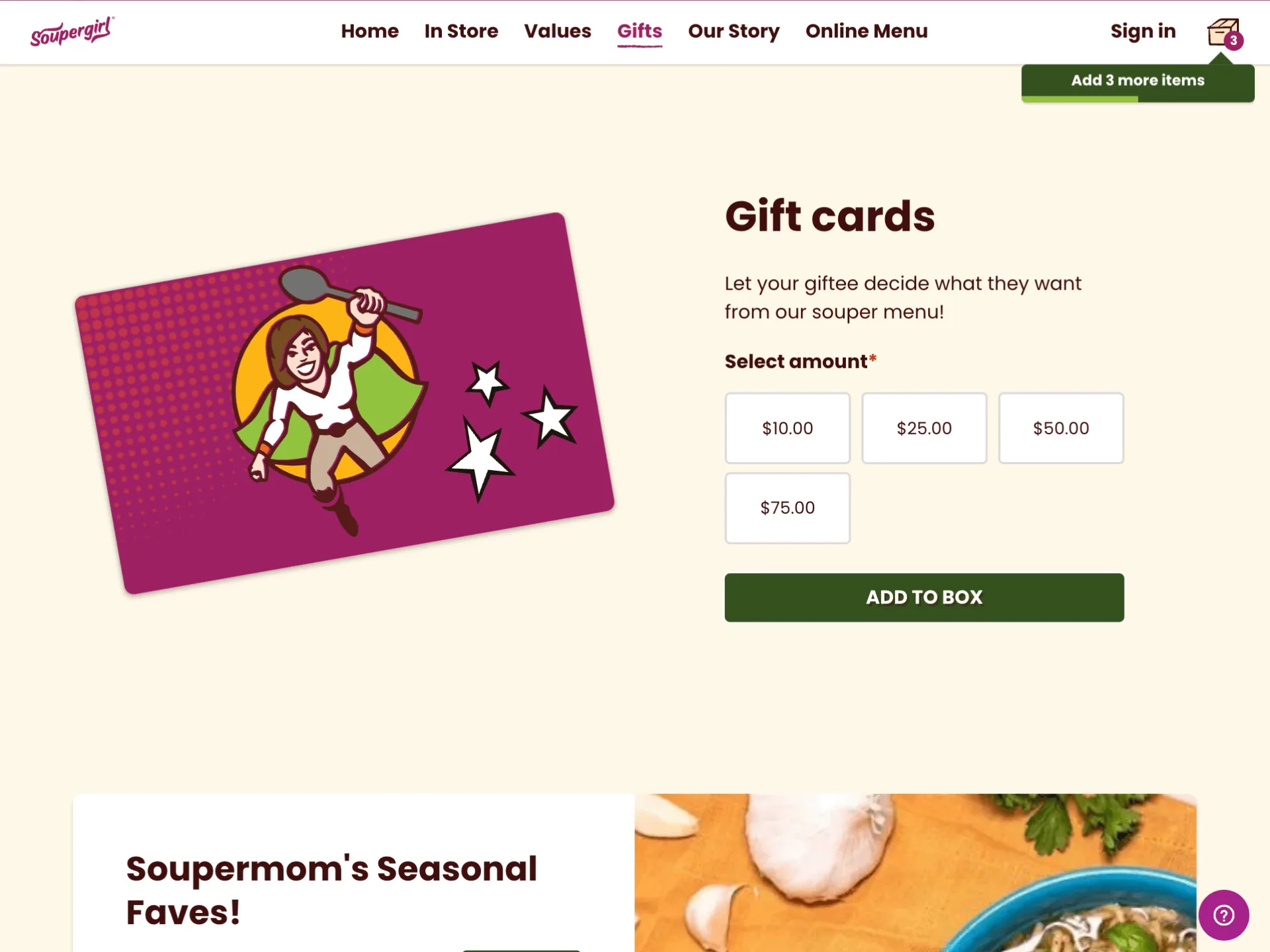
Task: Open the Gifts tab
Action: pos(640,32)
